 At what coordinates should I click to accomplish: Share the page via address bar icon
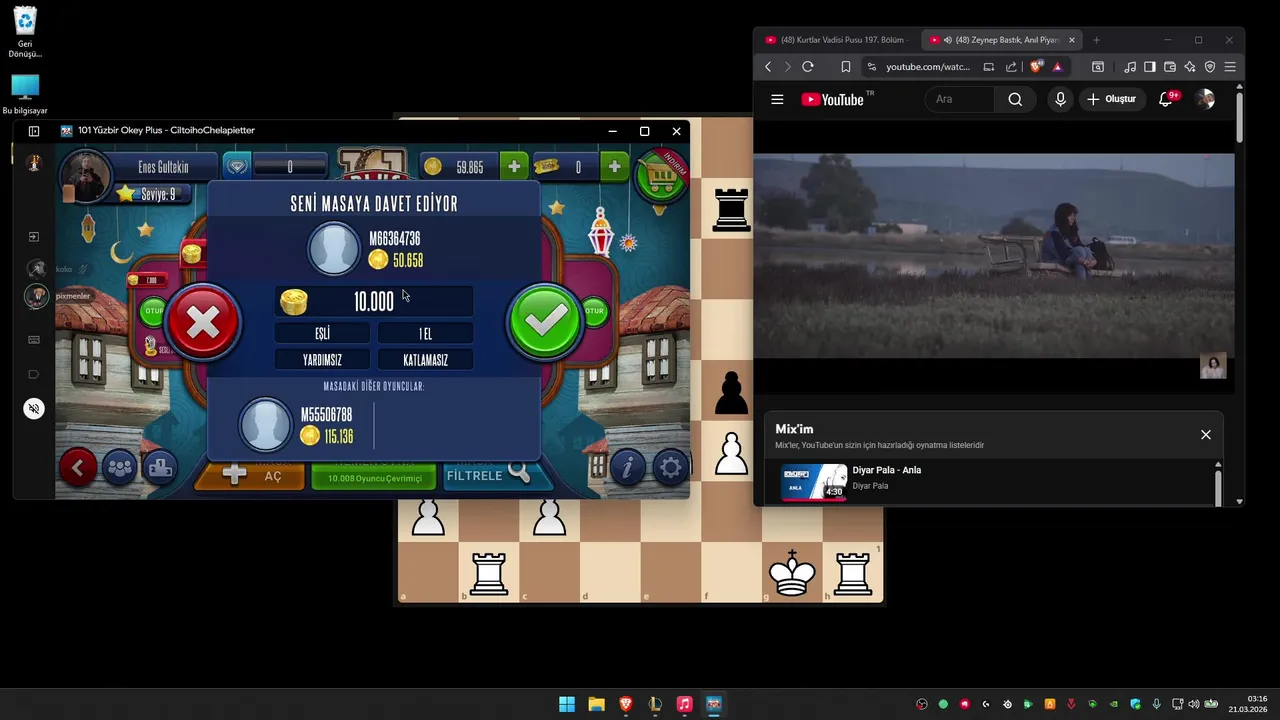tap(1011, 67)
